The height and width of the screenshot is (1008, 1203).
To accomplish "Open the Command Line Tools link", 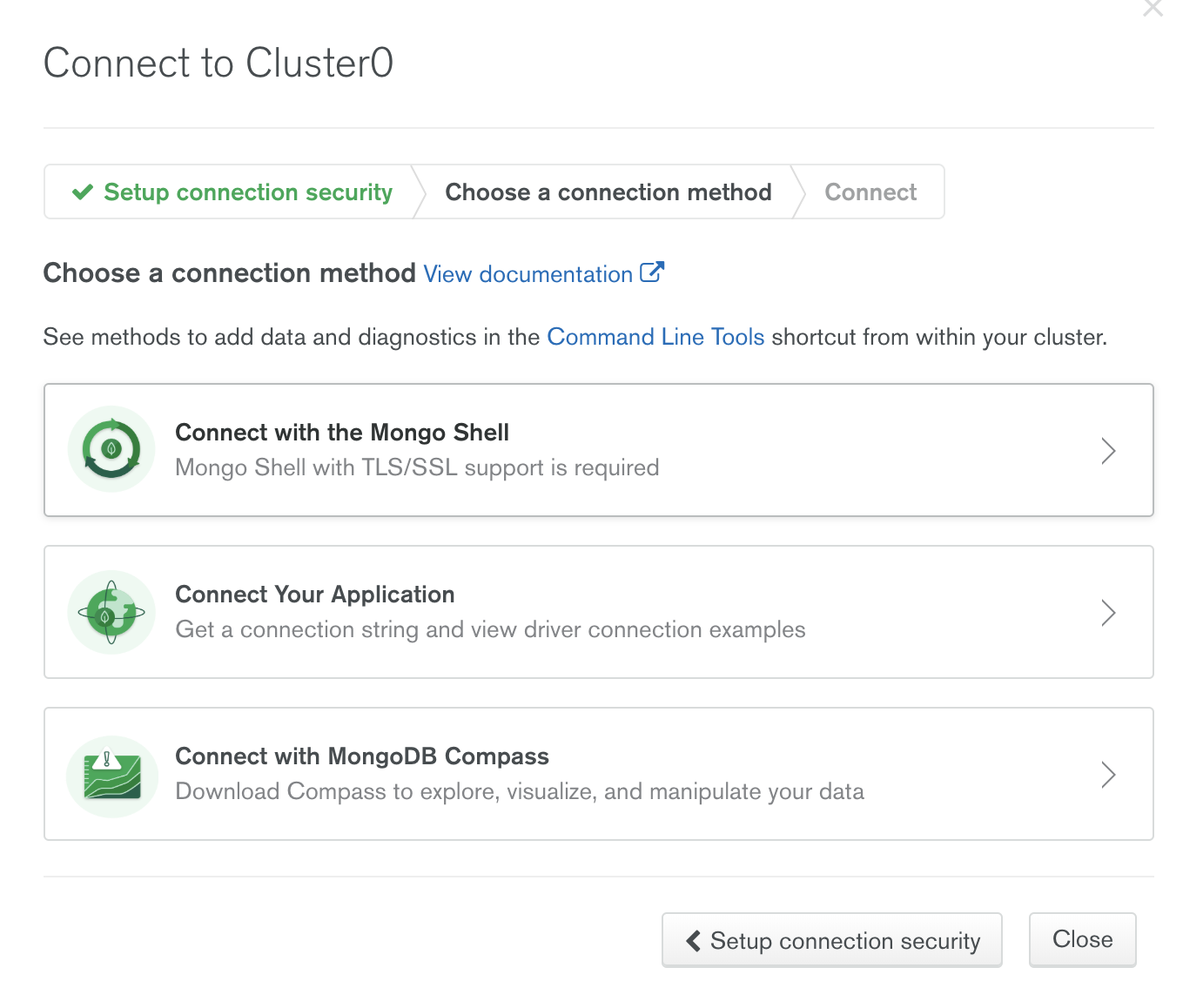I will (x=655, y=337).
